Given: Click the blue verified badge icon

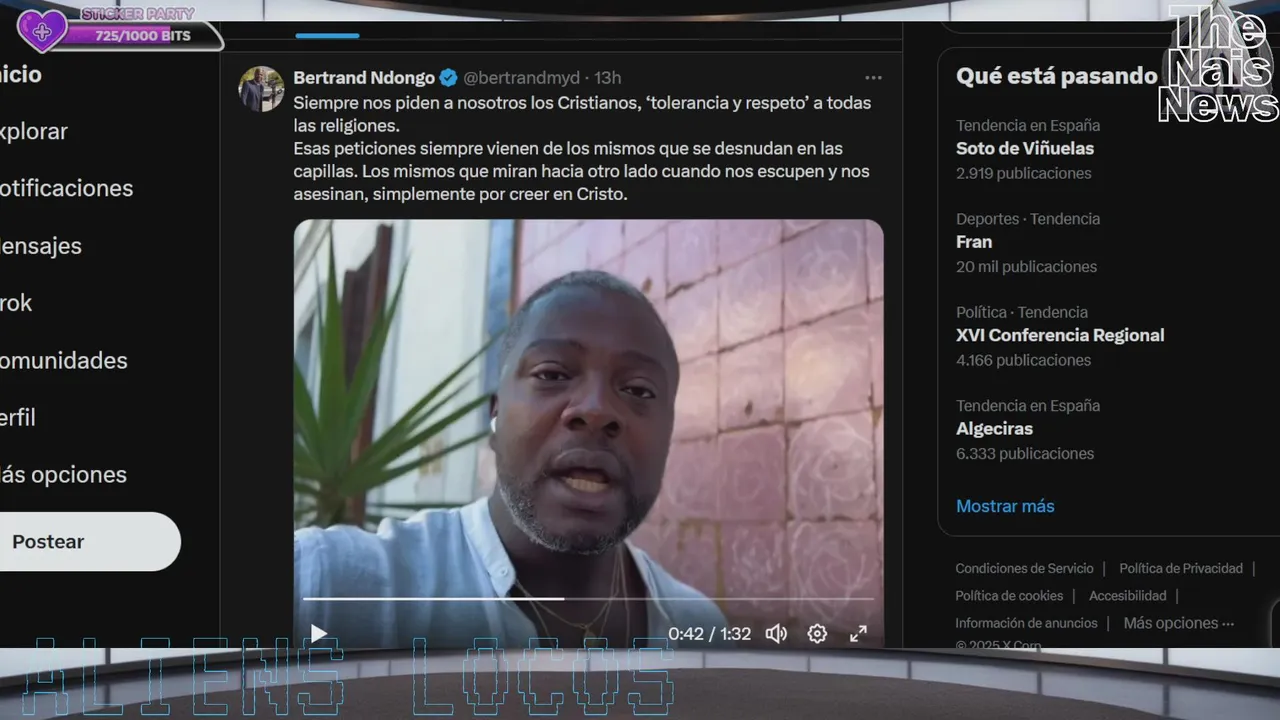Looking at the screenshot, I should click(x=449, y=78).
